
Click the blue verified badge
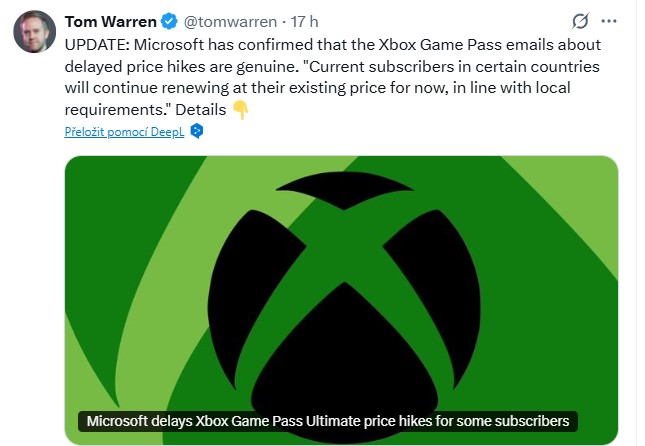point(168,21)
